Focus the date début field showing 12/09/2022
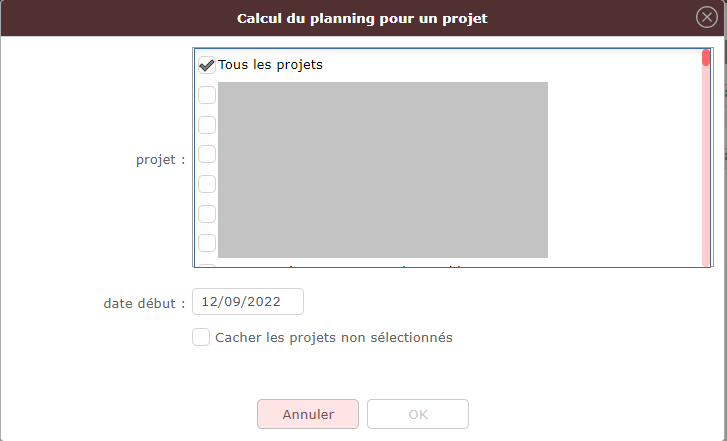The height and width of the screenshot is (441, 727). click(247, 302)
